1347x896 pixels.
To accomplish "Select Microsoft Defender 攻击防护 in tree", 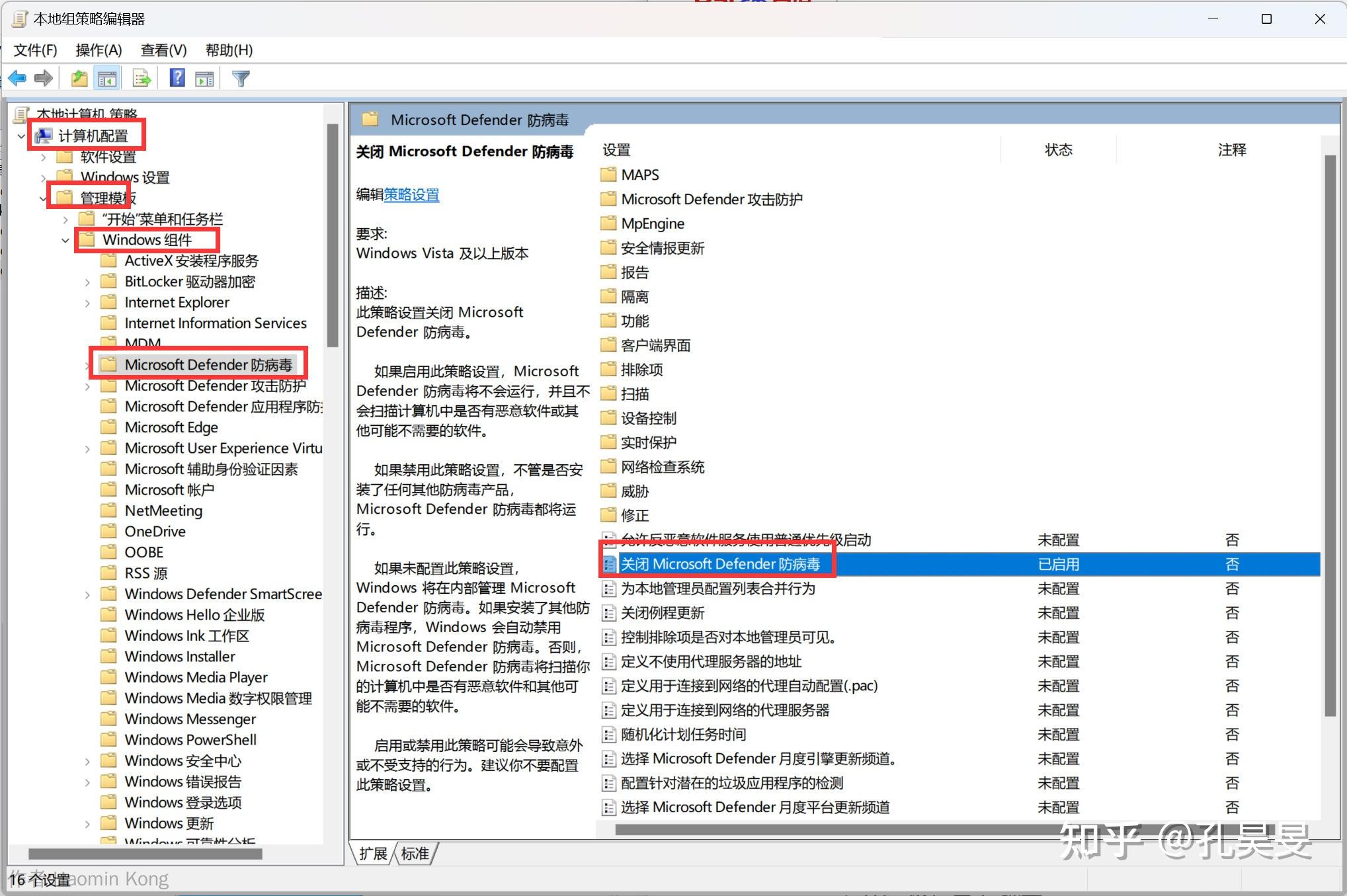I will pos(215,386).
